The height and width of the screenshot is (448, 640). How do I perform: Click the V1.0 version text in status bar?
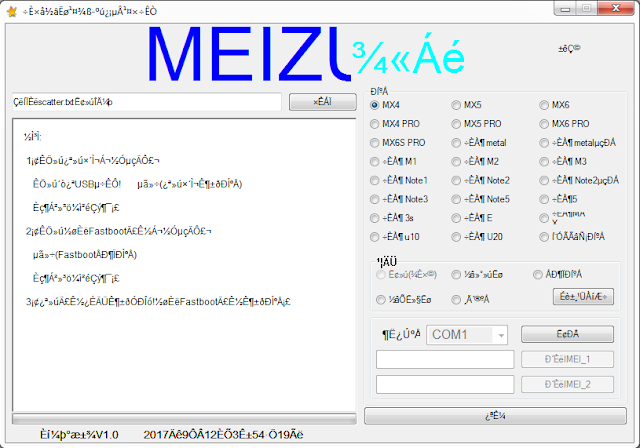tap(79, 435)
